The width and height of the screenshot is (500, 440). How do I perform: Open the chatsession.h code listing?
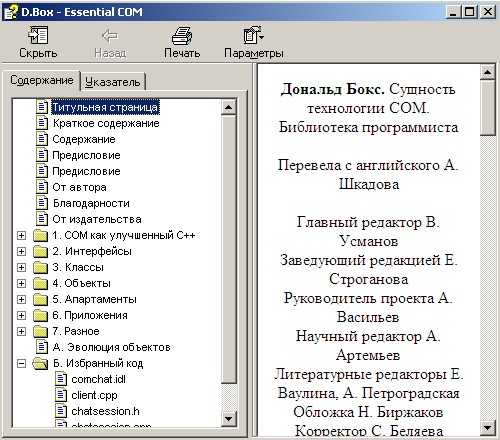[x=105, y=411]
